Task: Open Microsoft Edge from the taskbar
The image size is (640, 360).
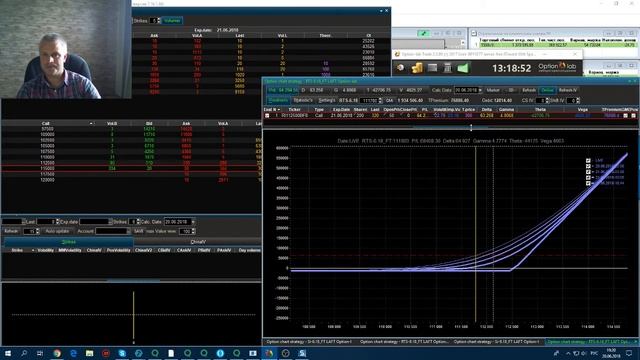Action: (x=73, y=353)
